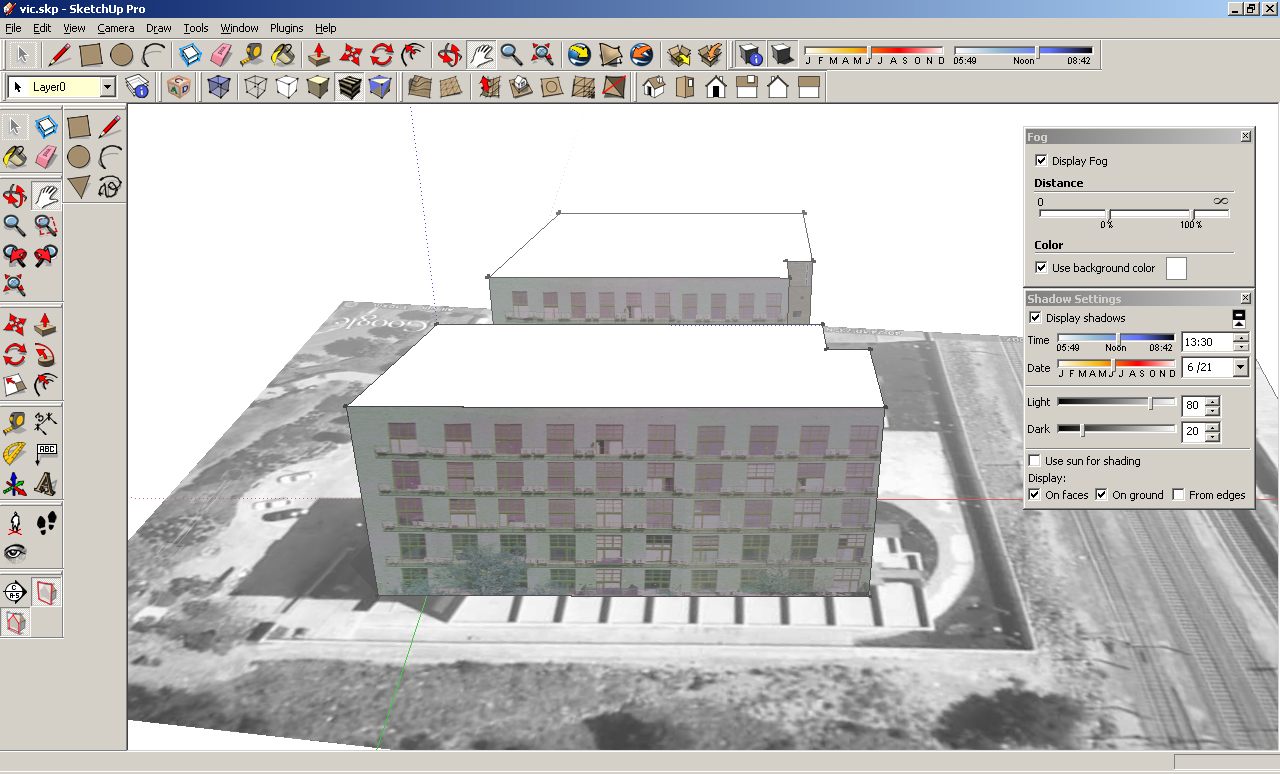1280x774 pixels.
Task: Select the Tape Measure tool
Action: pos(13,422)
